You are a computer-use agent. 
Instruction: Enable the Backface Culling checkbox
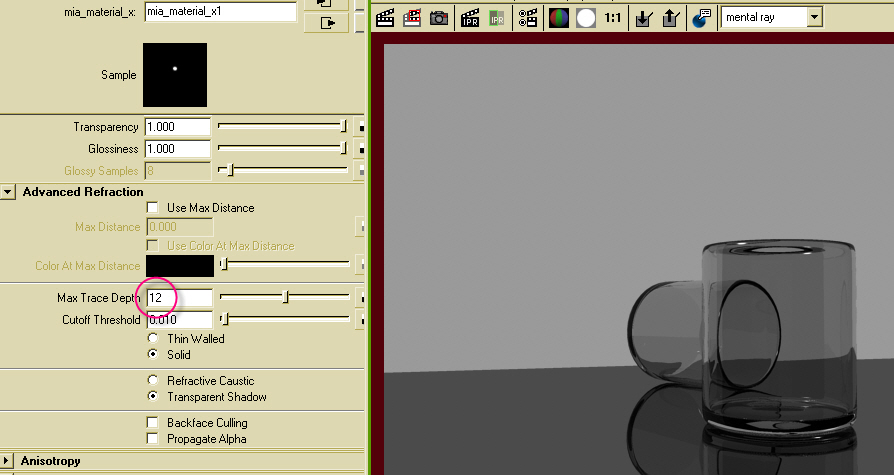(152, 423)
